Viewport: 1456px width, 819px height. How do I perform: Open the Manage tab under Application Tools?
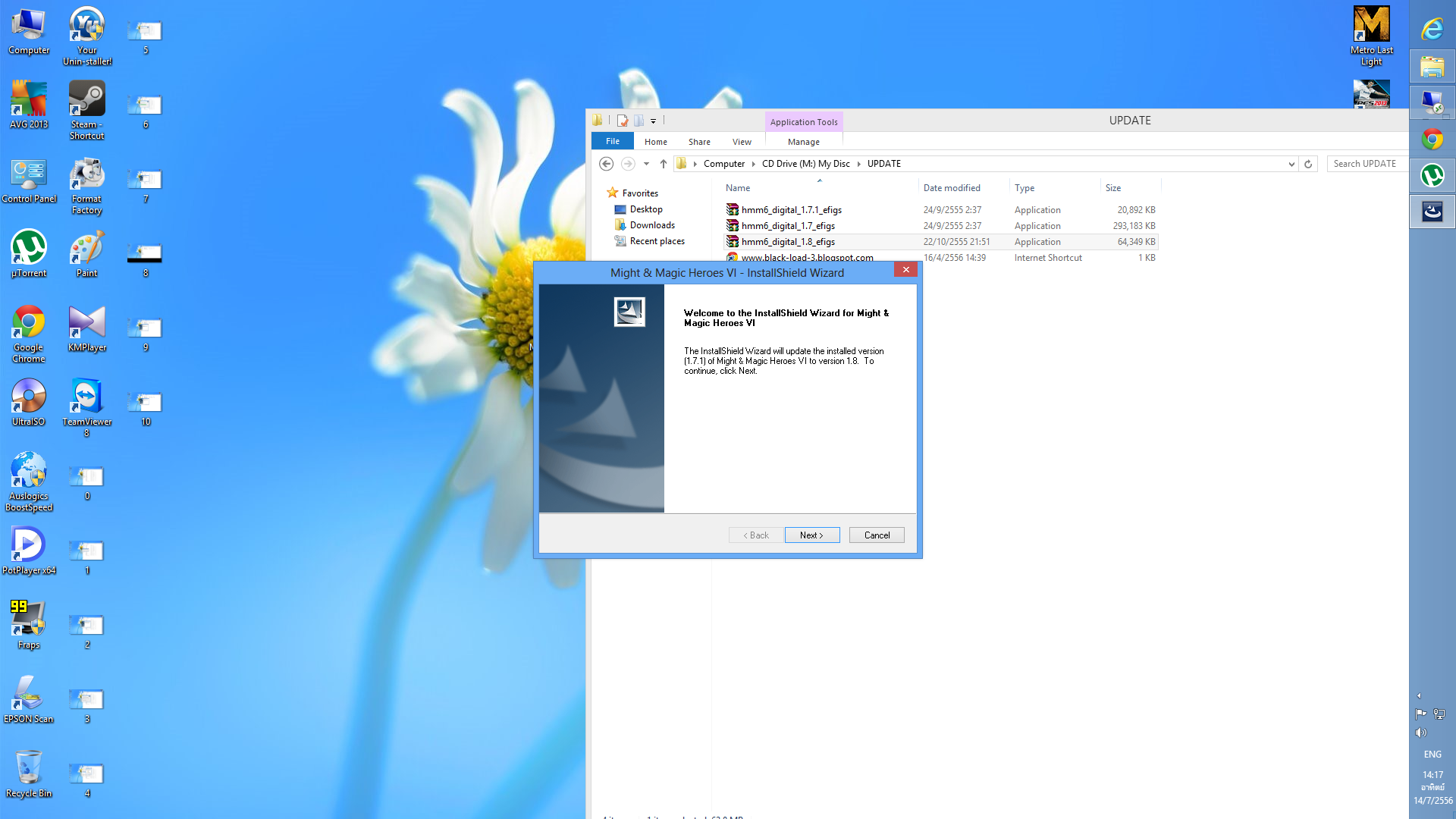(803, 142)
